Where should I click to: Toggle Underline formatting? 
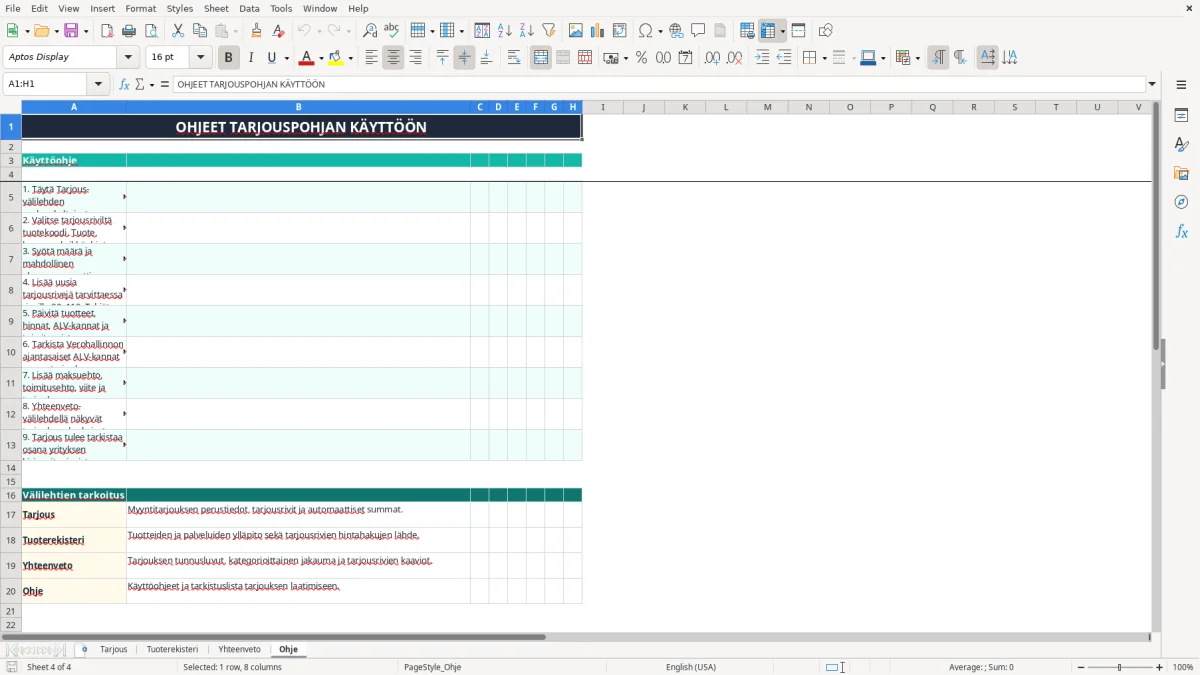(271, 58)
